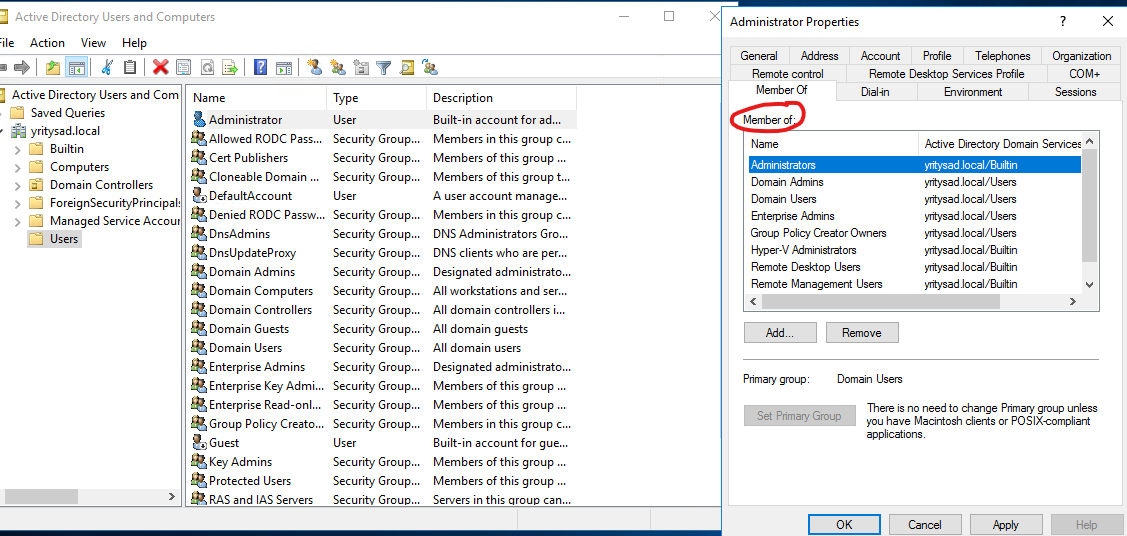
Task: Open Properties via the toolbar icon
Action: (184, 68)
